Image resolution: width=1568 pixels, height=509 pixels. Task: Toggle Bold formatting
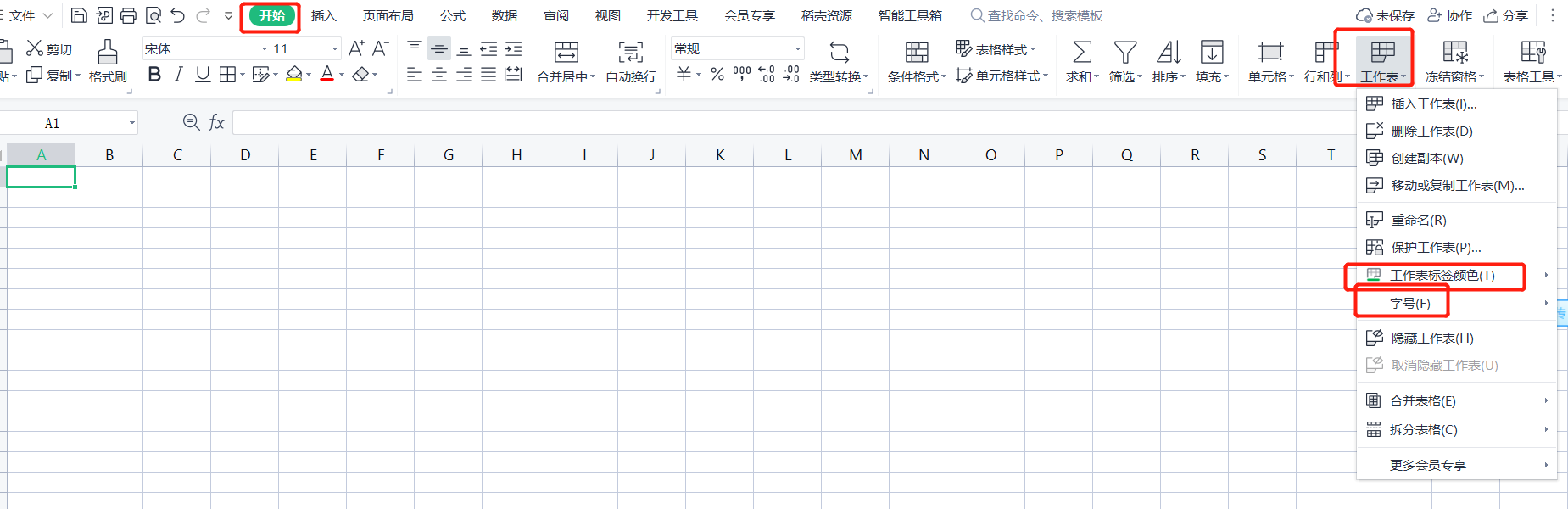click(154, 75)
